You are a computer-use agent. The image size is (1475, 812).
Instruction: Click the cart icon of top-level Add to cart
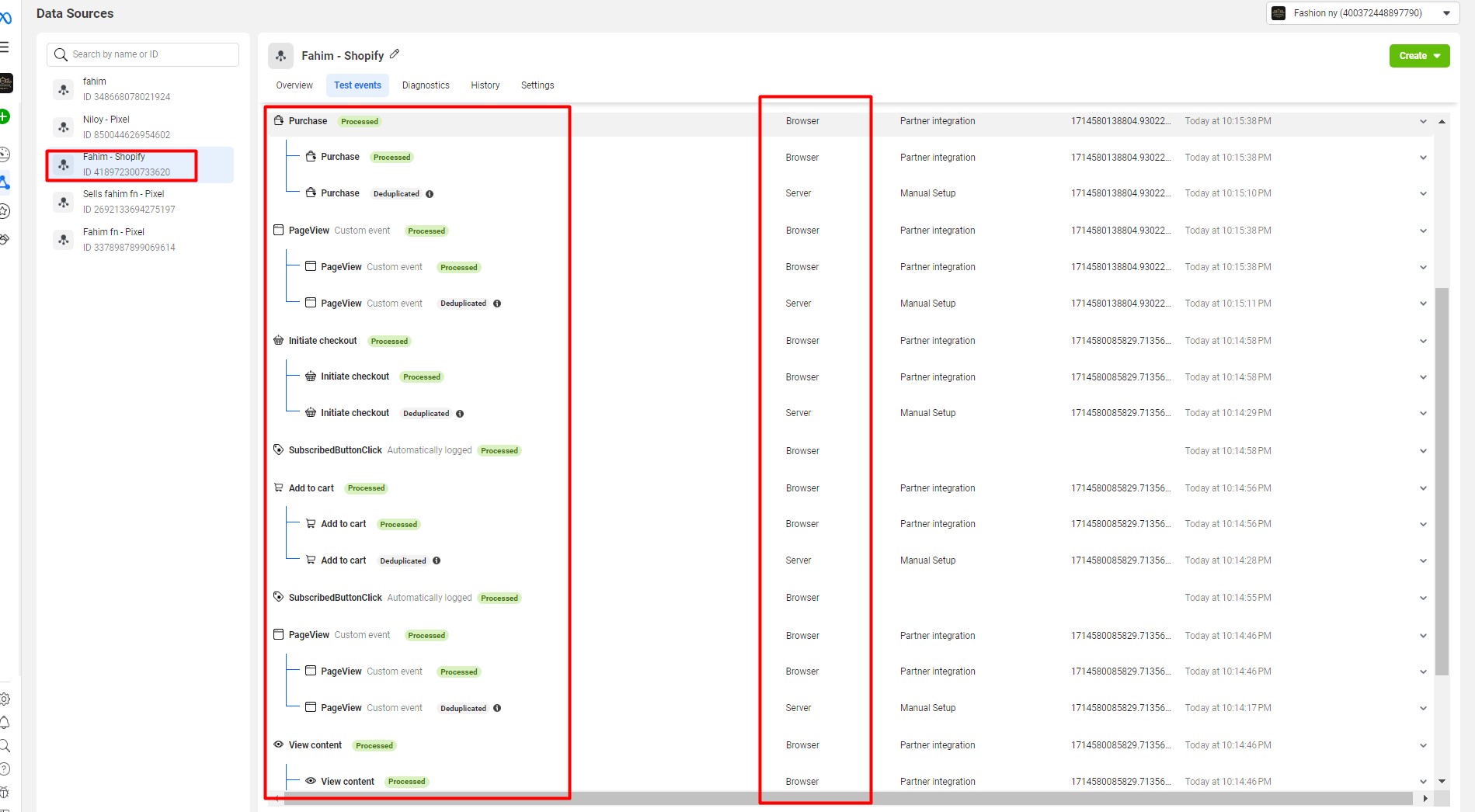click(279, 488)
